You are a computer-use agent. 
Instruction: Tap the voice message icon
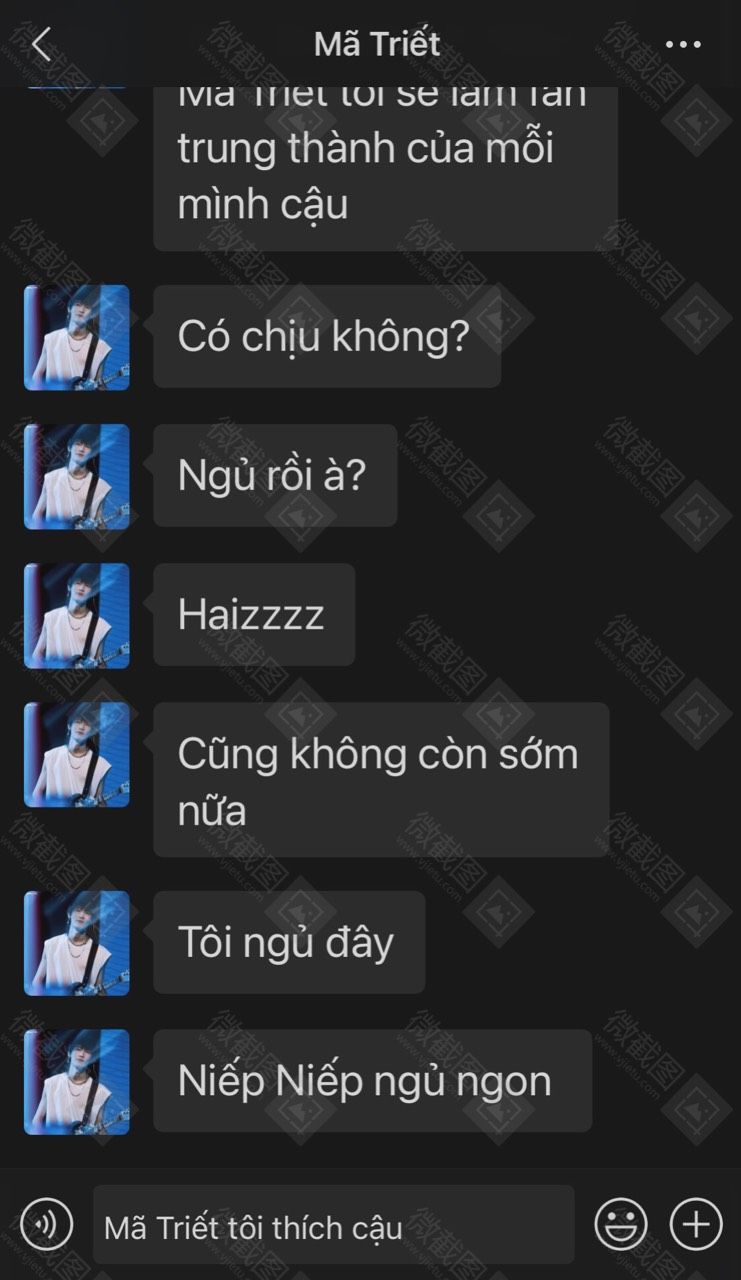pyautogui.click(x=47, y=1223)
